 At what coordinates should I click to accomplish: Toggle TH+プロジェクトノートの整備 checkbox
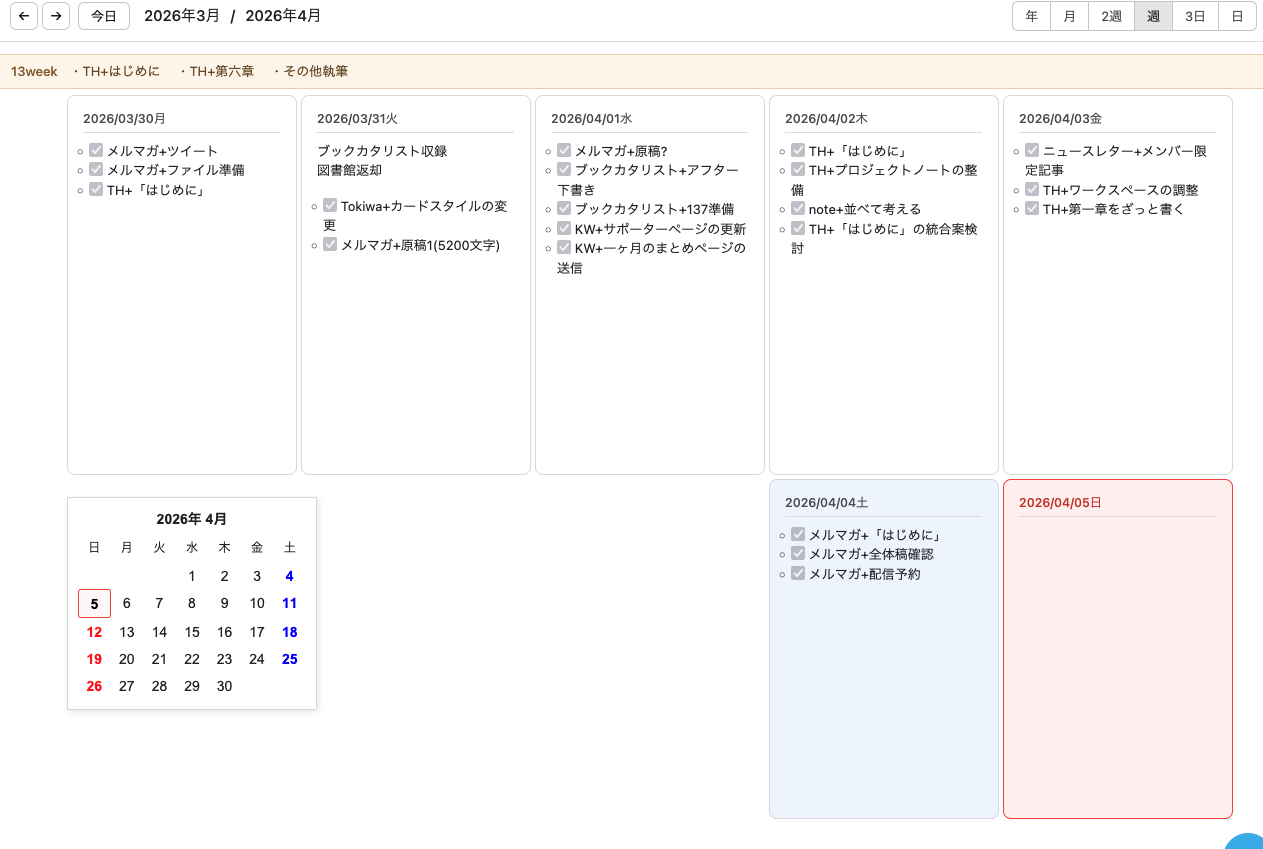[x=798, y=169]
